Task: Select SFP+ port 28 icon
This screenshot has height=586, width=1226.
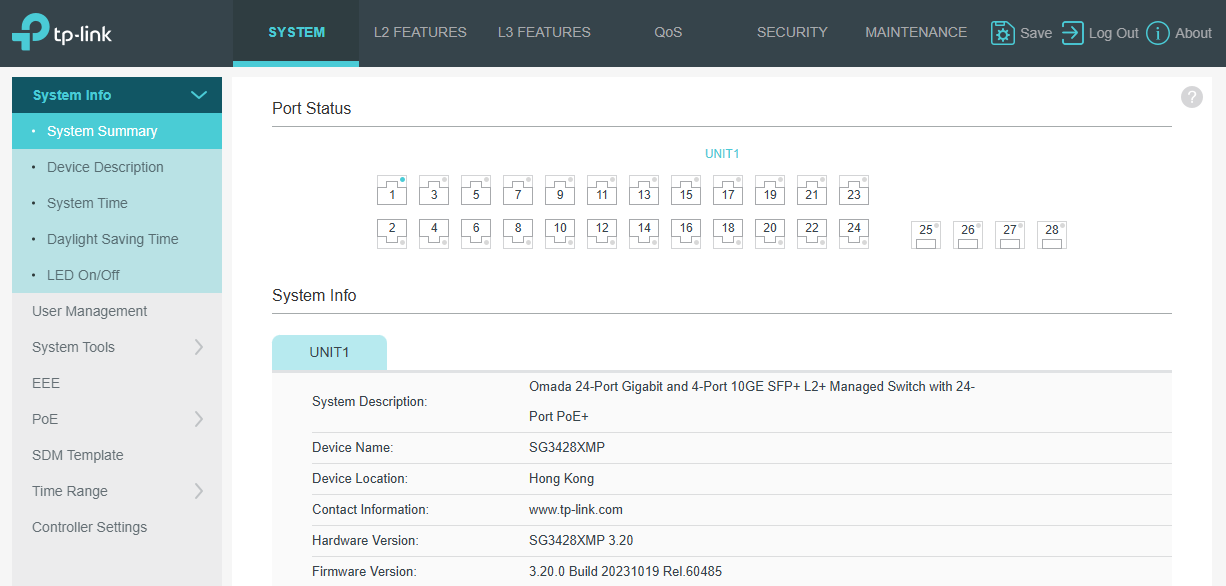Action: click(1052, 235)
